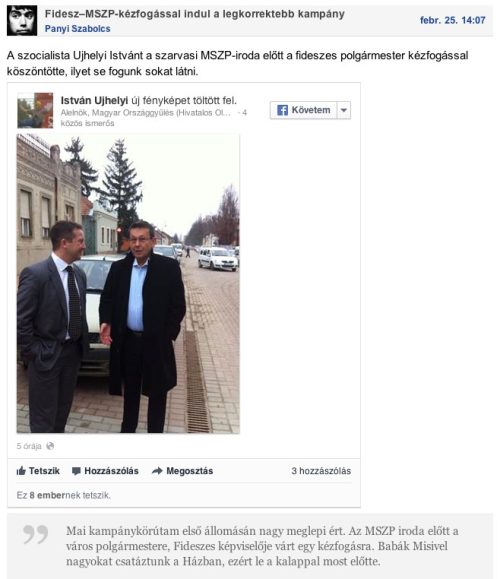Click the Megosztás share arrow icon
Screen dimensions: 500x579
pyautogui.click(x=157, y=471)
